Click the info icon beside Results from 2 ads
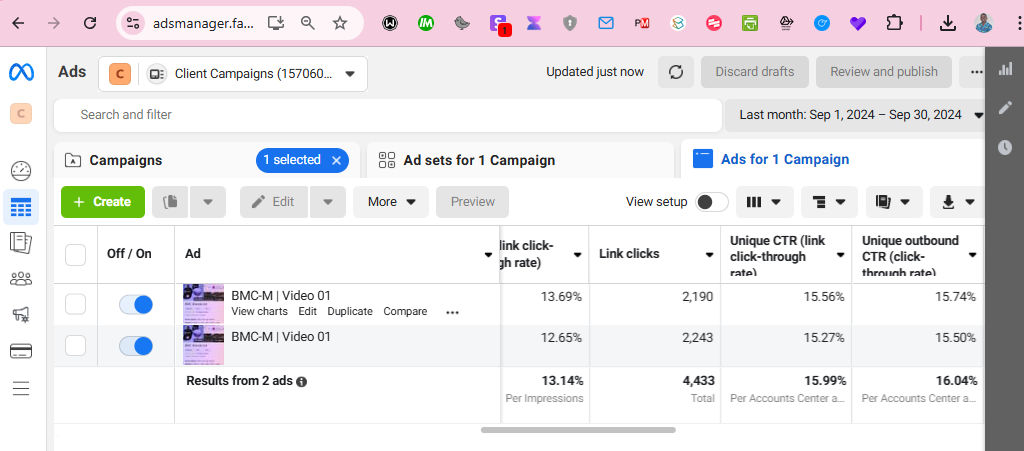Viewport: 1024px width, 451px height. (301, 382)
